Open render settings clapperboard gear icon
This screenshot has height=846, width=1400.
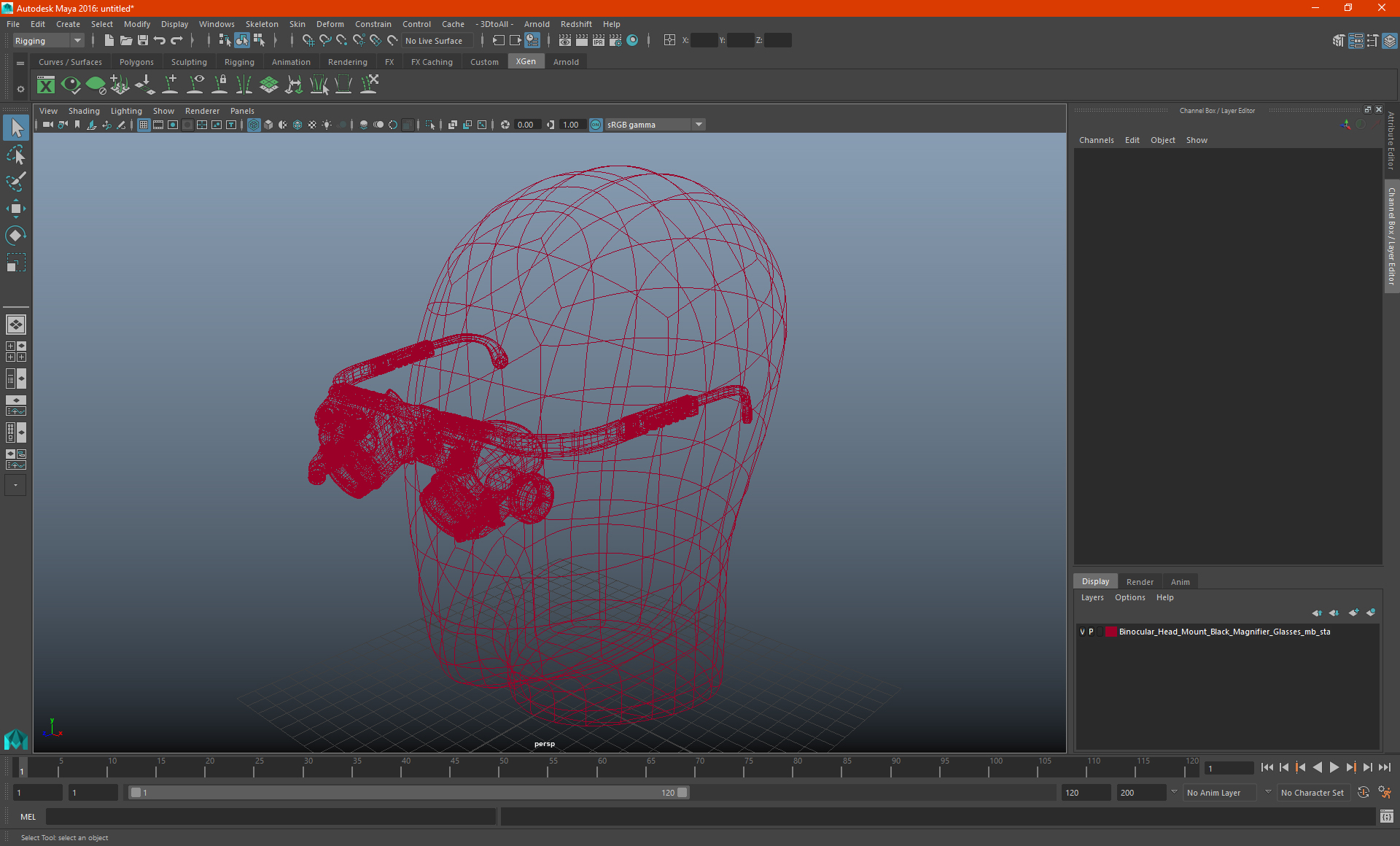point(615,41)
